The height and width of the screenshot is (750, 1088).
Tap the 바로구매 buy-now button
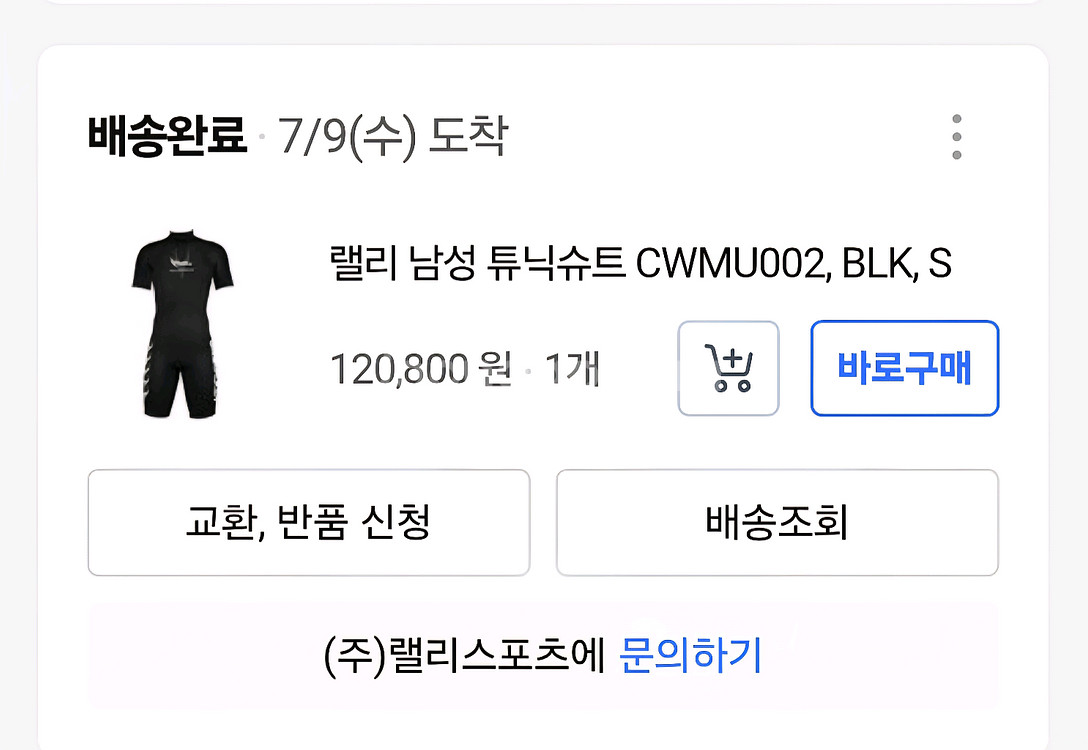(x=904, y=368)
